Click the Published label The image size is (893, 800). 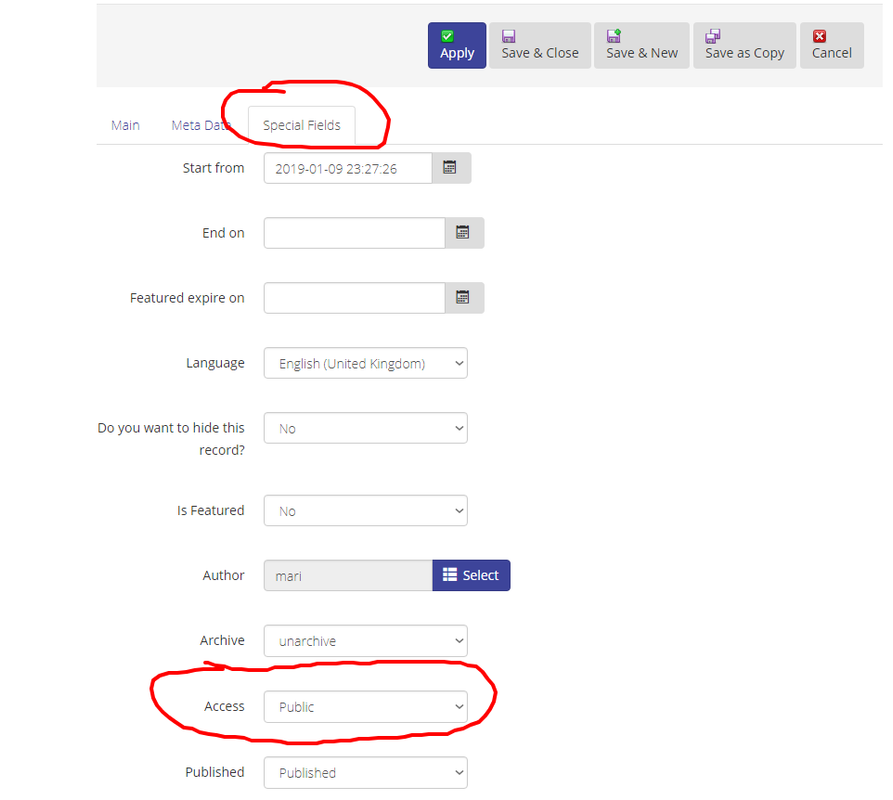point(215,772)
